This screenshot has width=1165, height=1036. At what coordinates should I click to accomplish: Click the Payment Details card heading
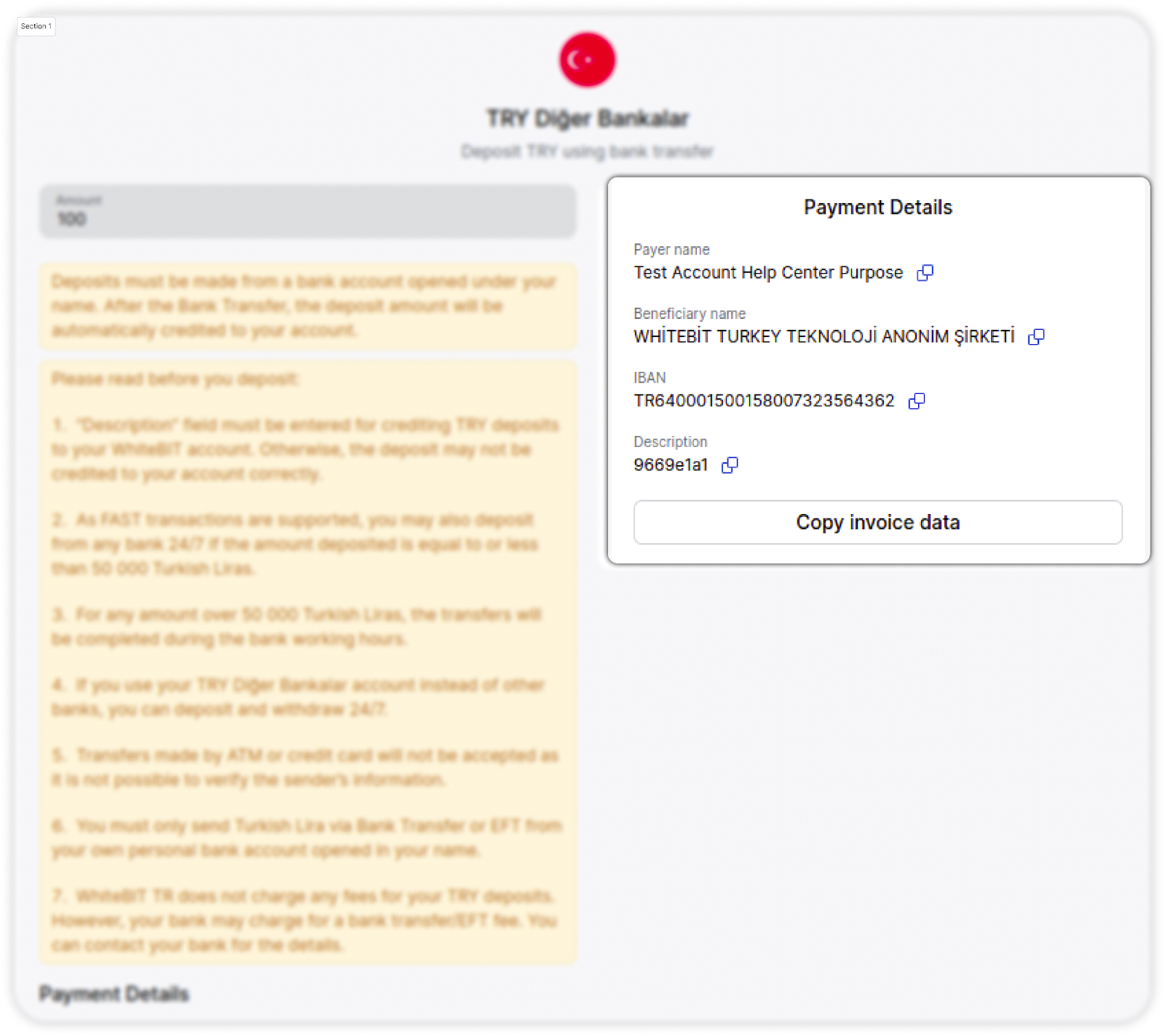877,207
